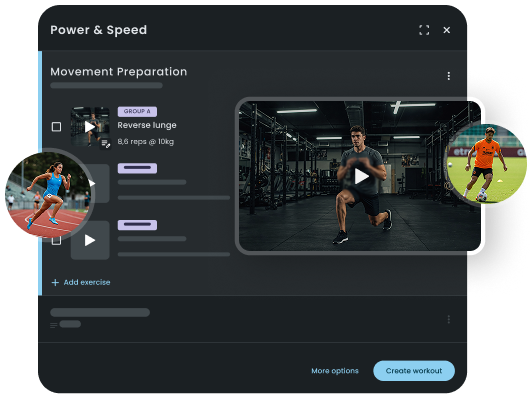Tick the third exercise checkbox
Screen dimensions: 532x398
tap(56, 240)
